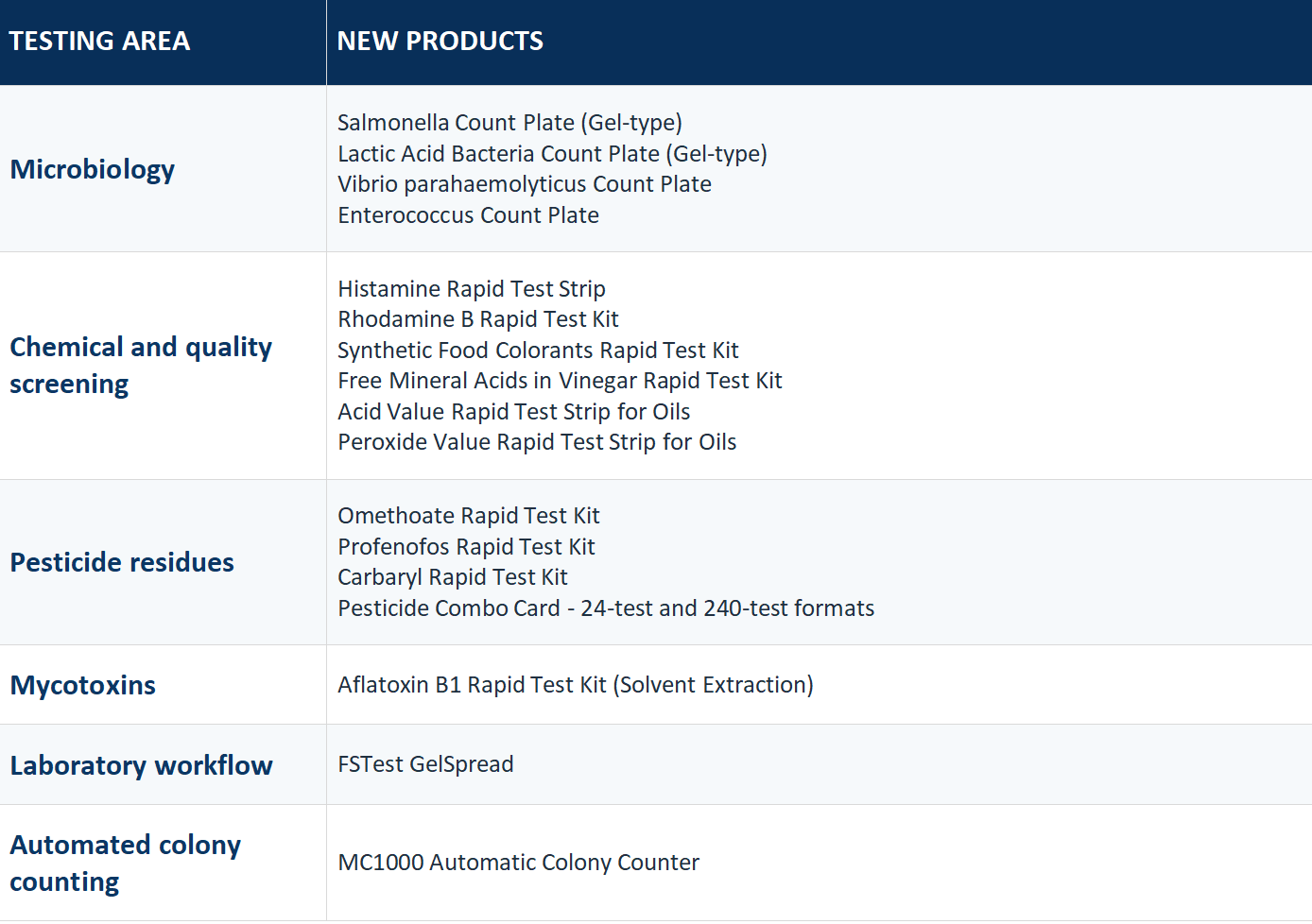The image size is (1312, 924).
Task: Click Lactic Acid Bacteria Count Plate entry
Action: tap(552, 154)
